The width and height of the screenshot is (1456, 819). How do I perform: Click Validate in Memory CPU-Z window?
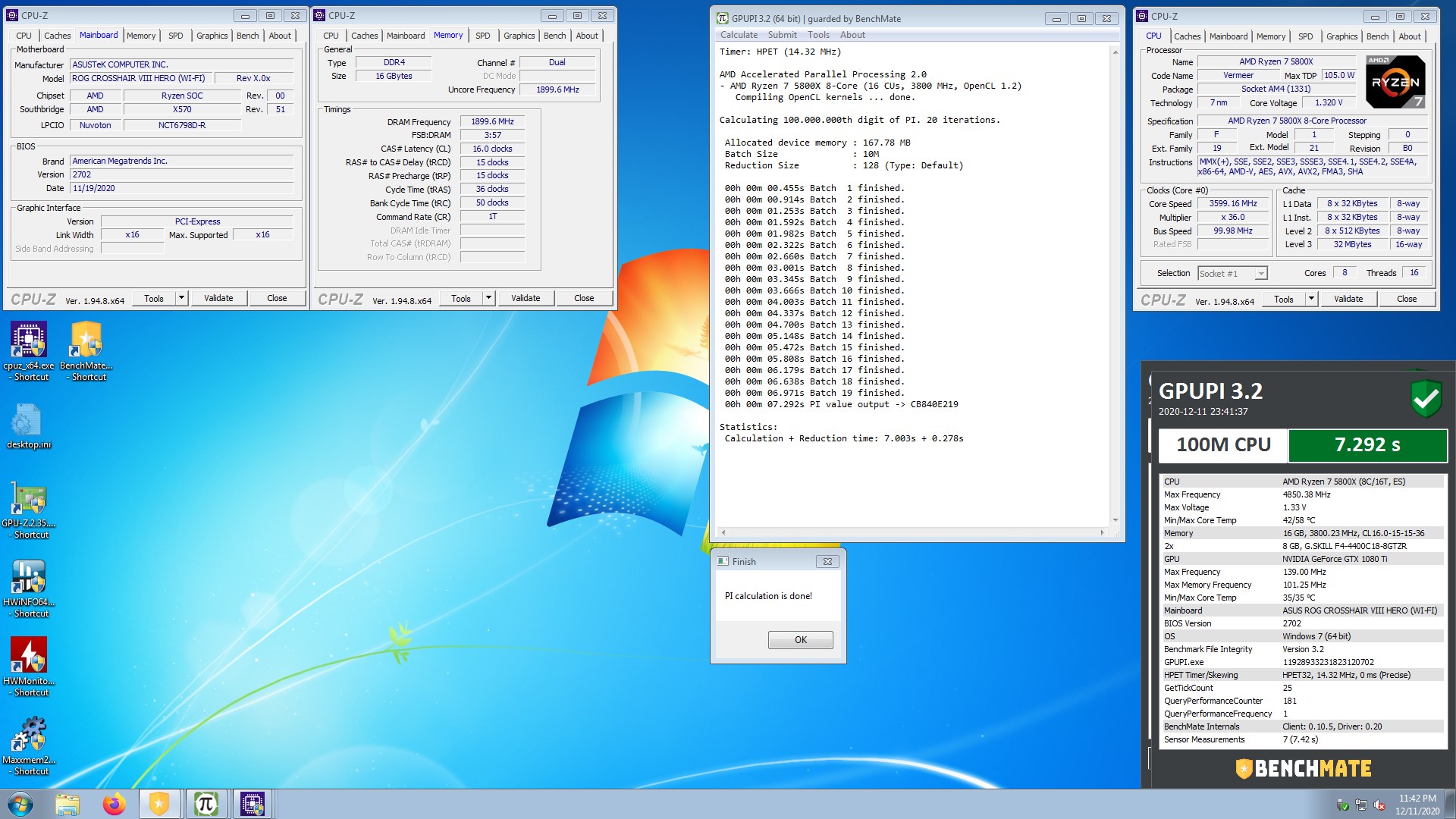pos(526,298)
